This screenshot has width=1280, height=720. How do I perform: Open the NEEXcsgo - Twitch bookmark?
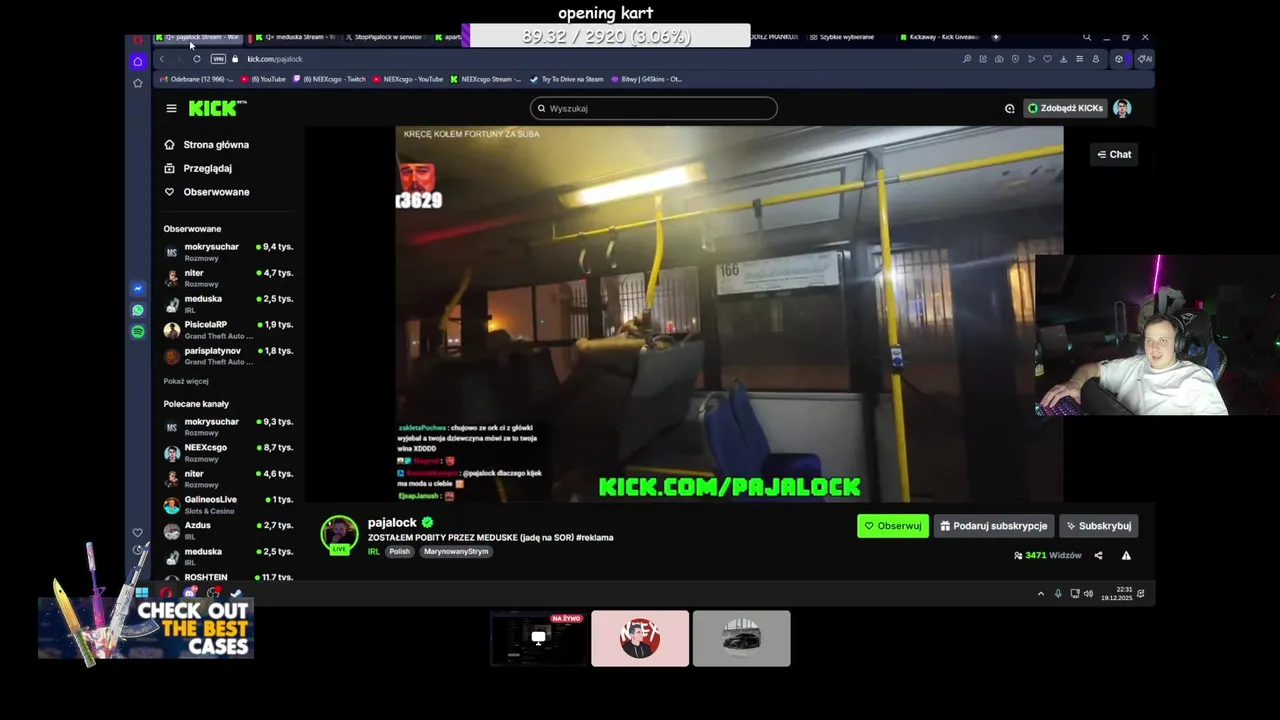tap(330, 79)
